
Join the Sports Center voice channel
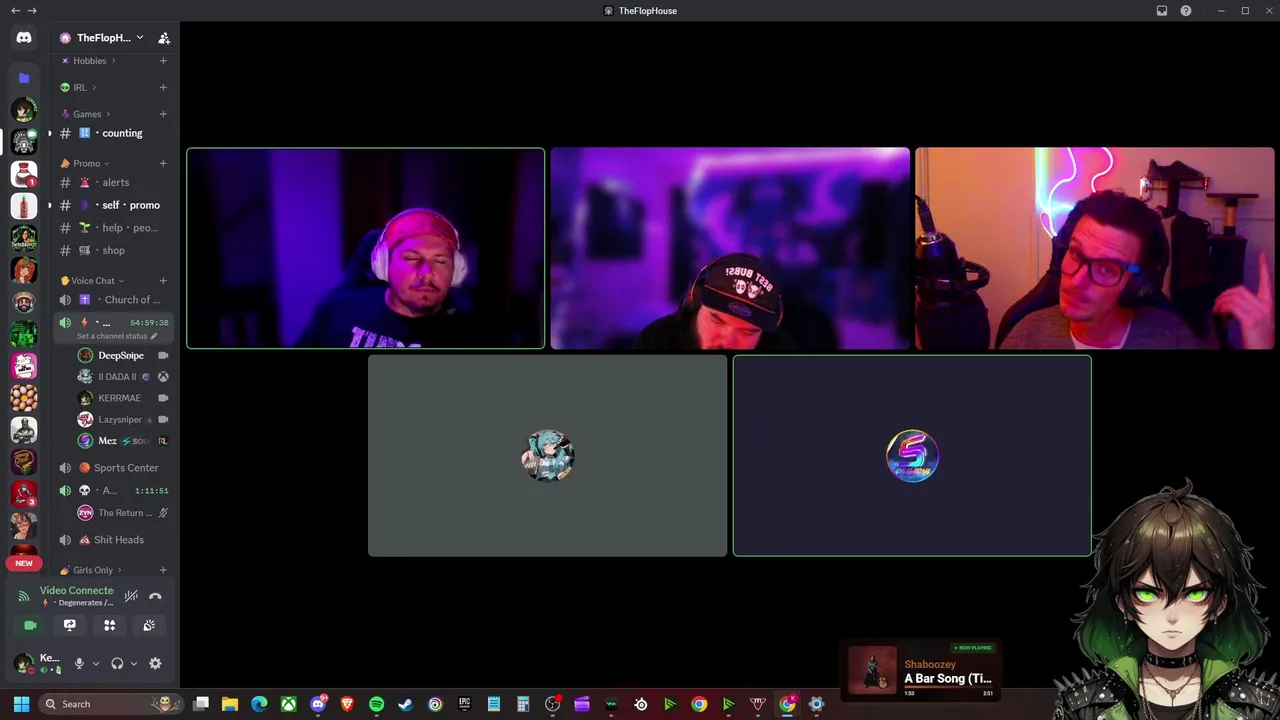click(x=113, y=468)
